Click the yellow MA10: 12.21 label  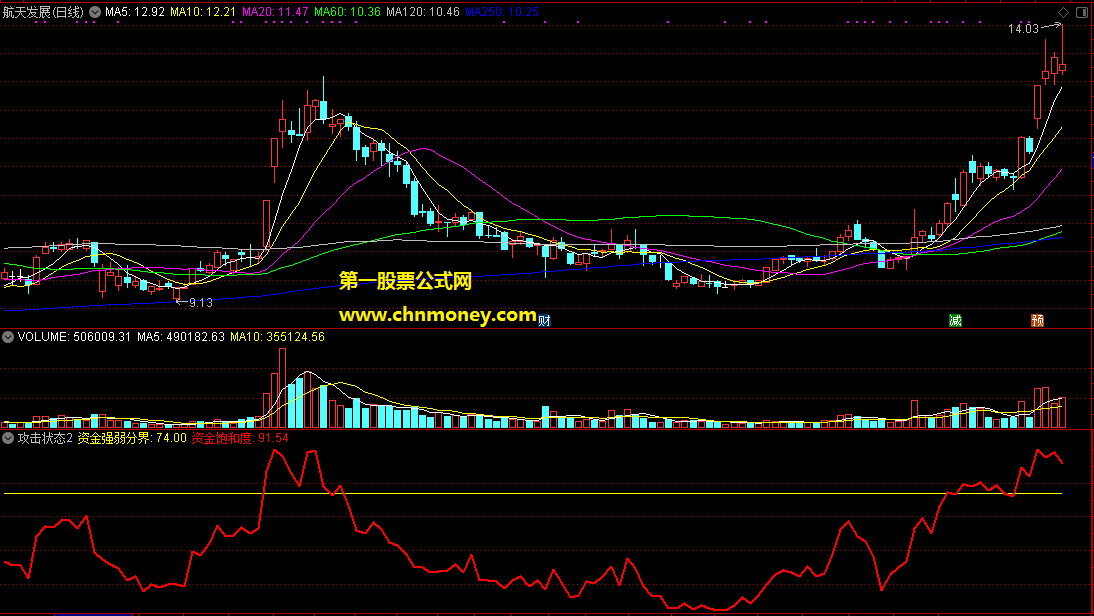click(203, 12)
